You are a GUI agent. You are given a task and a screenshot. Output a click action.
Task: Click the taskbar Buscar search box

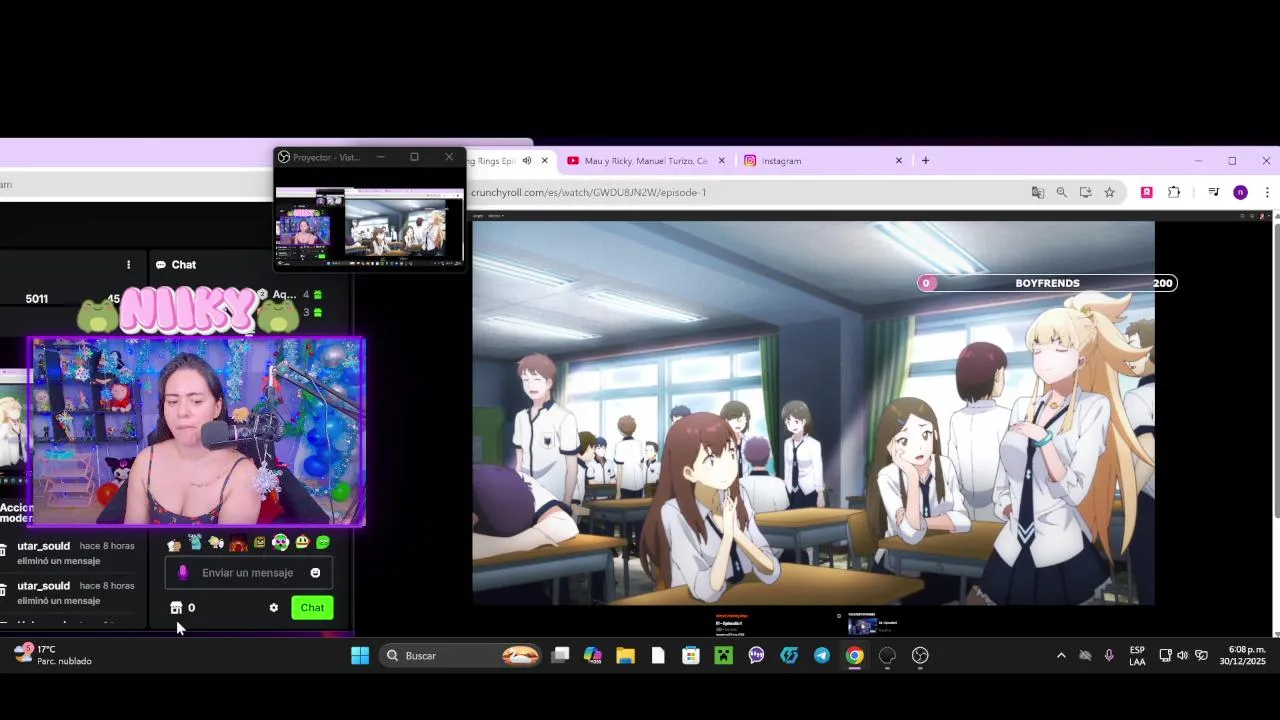(462, 656)
